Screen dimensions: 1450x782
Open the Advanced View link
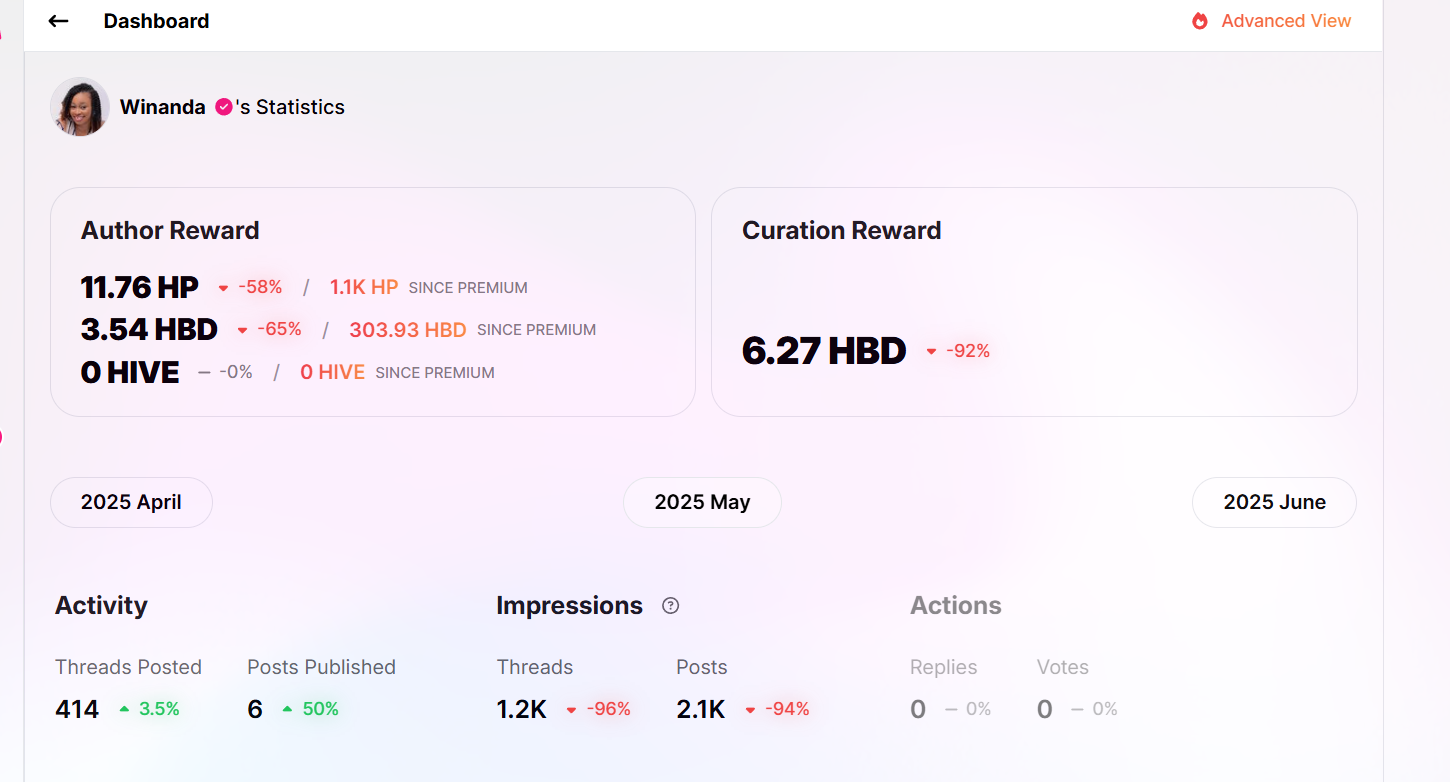point(1285,21)
